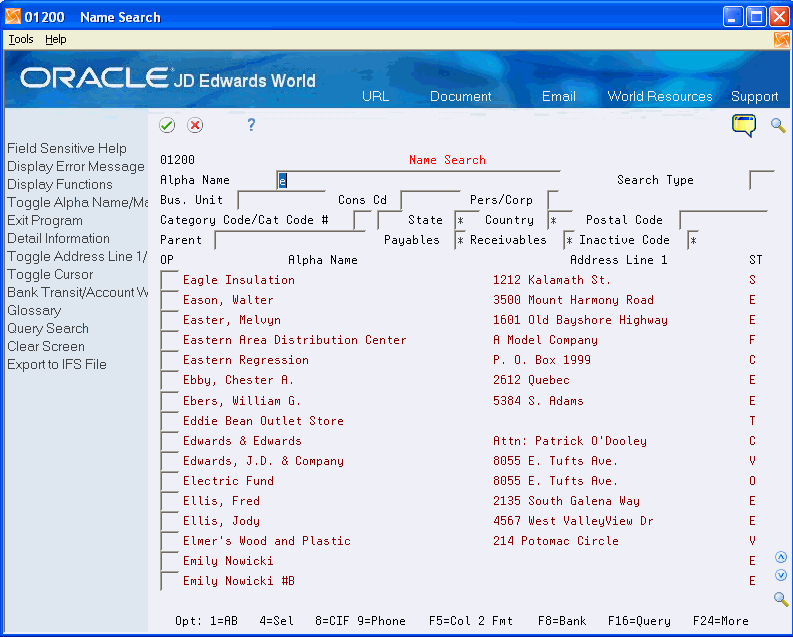Click the Cons Cd field
793x637 pixels.
tap(430, 200)
